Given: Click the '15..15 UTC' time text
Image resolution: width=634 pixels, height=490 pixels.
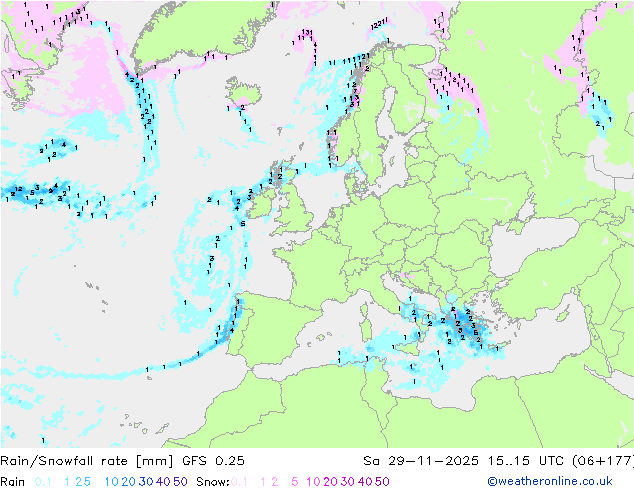Looking at the screenshot, I should point(525,461).
